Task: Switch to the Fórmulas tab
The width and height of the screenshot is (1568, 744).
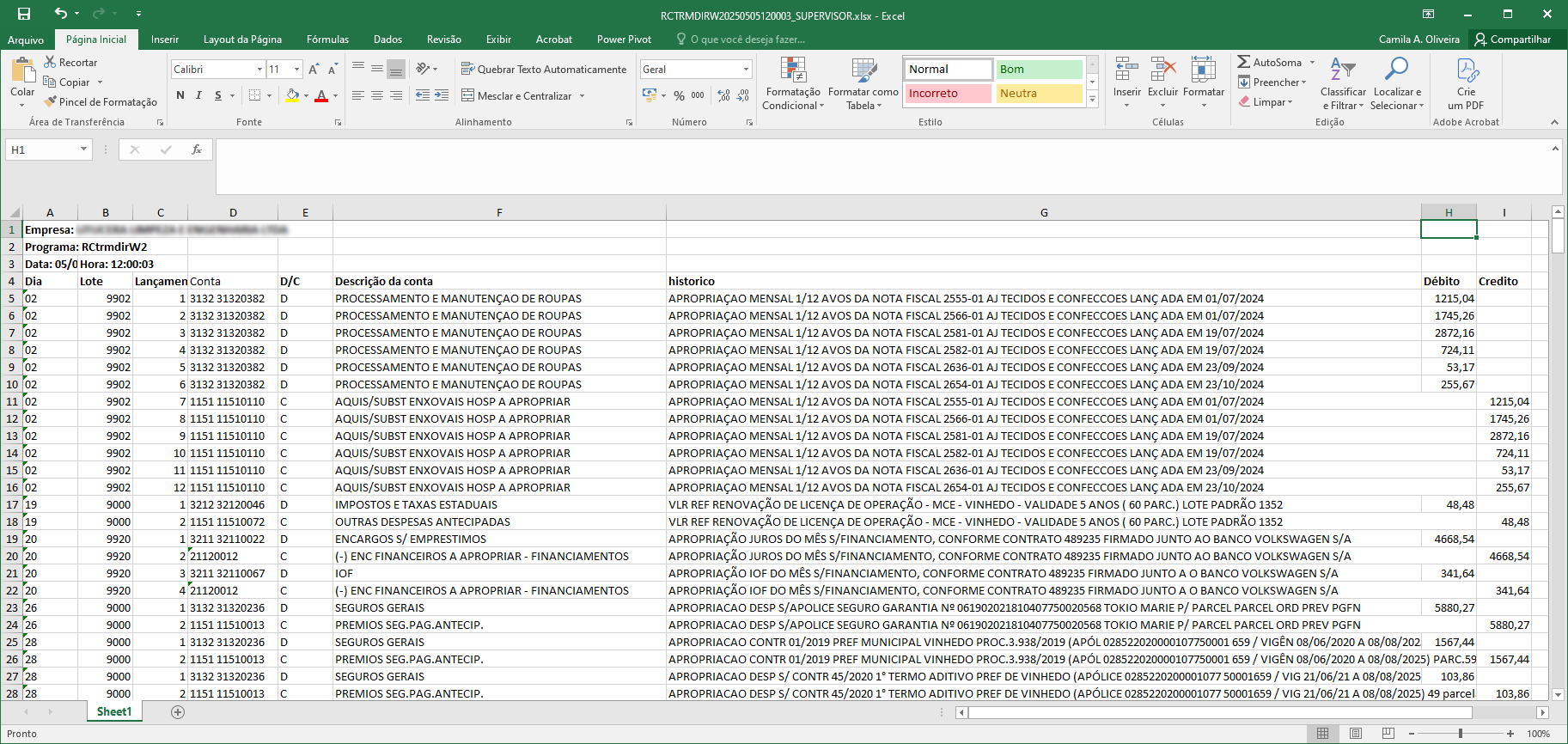Action: (327, 40)
